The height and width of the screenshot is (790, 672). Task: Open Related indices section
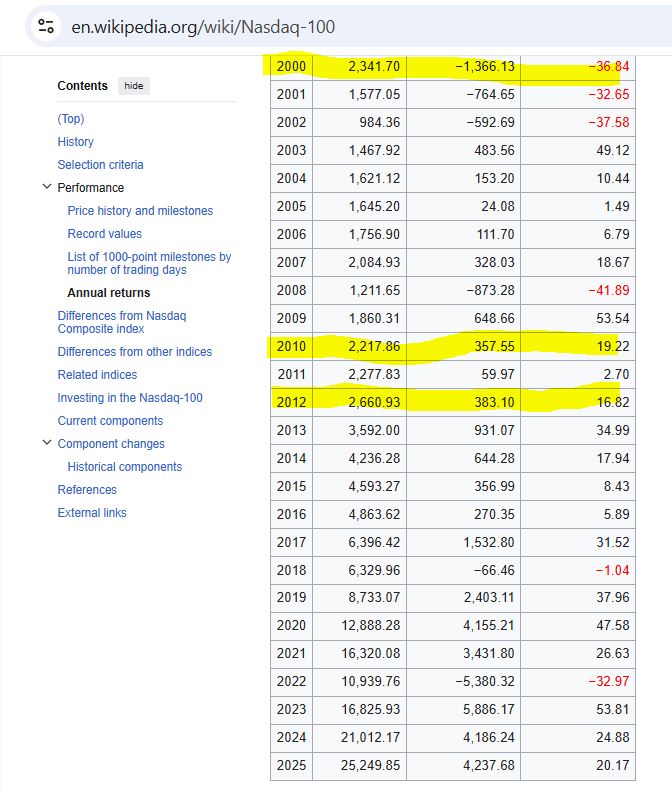coord(97,375)
